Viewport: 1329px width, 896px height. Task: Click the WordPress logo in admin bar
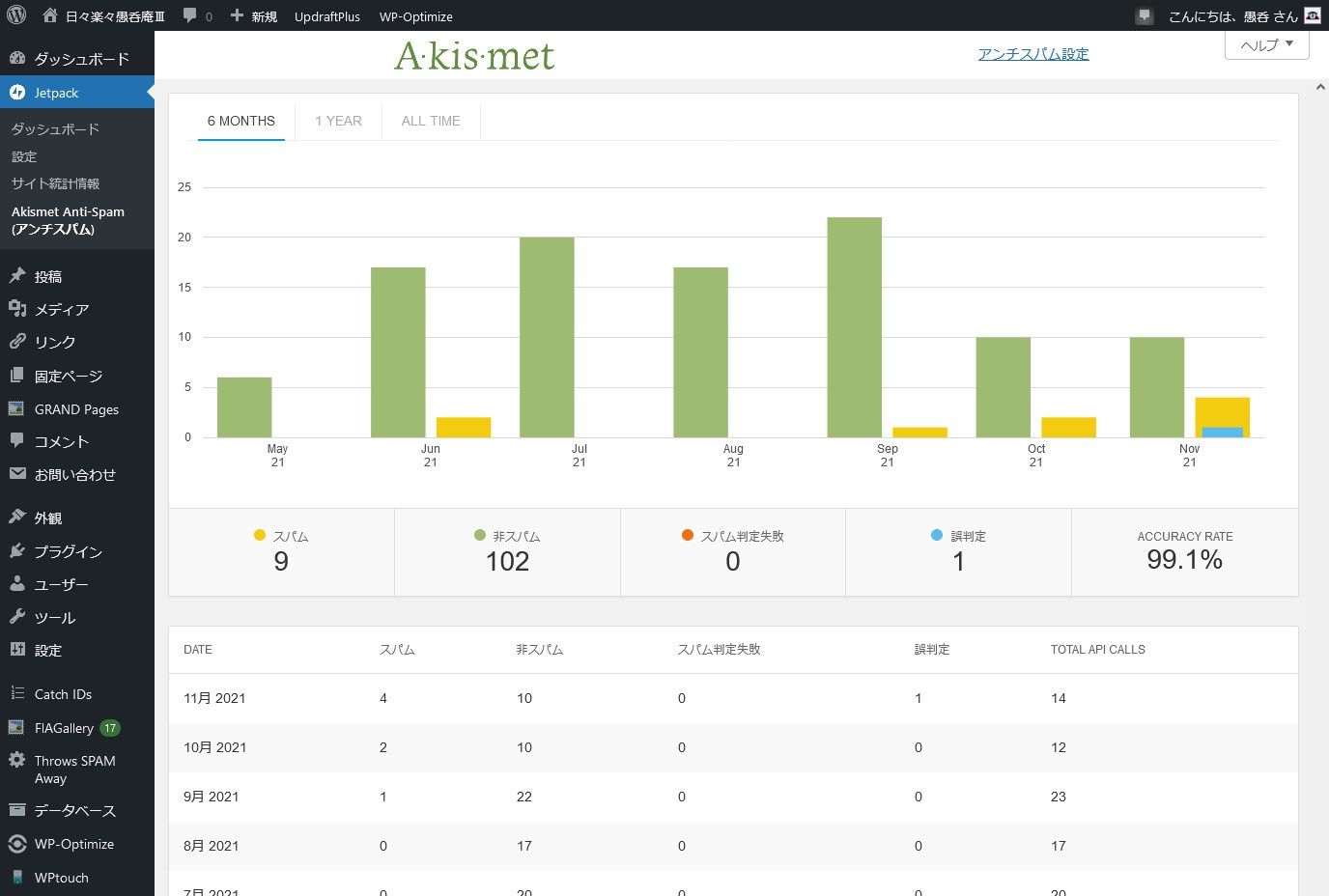click(16, 15)
